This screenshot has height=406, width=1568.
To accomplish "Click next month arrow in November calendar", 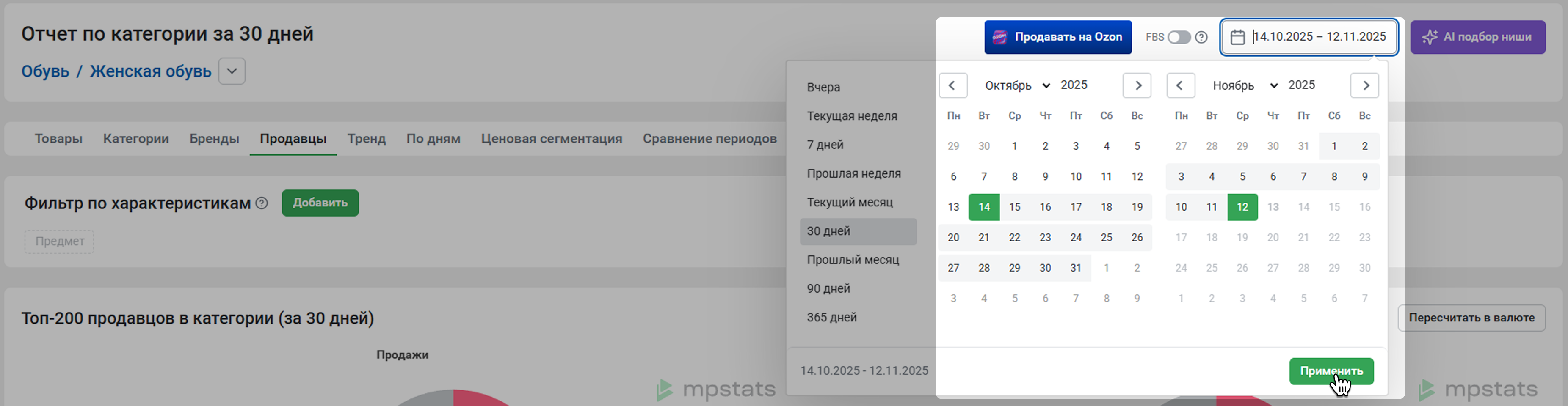I will pyautogui.click(x=1364, y=86).
